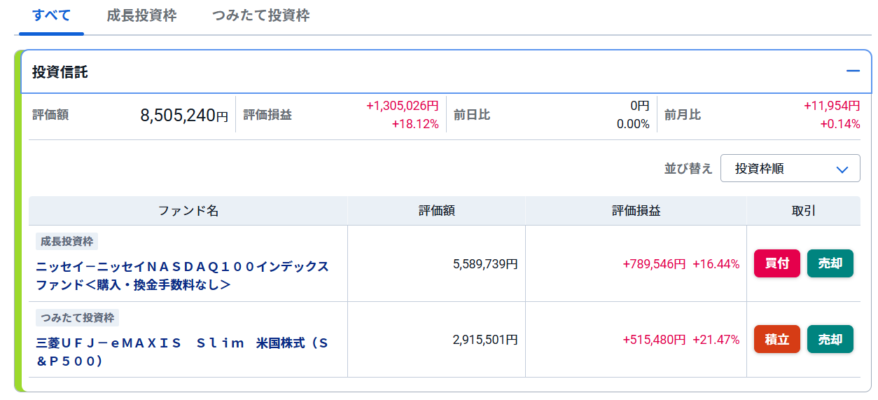Open ニッセイNASDAQ100インデックスファンド fund link
The height and width of the screenshot is (400, 878).
tap(183, 276)
